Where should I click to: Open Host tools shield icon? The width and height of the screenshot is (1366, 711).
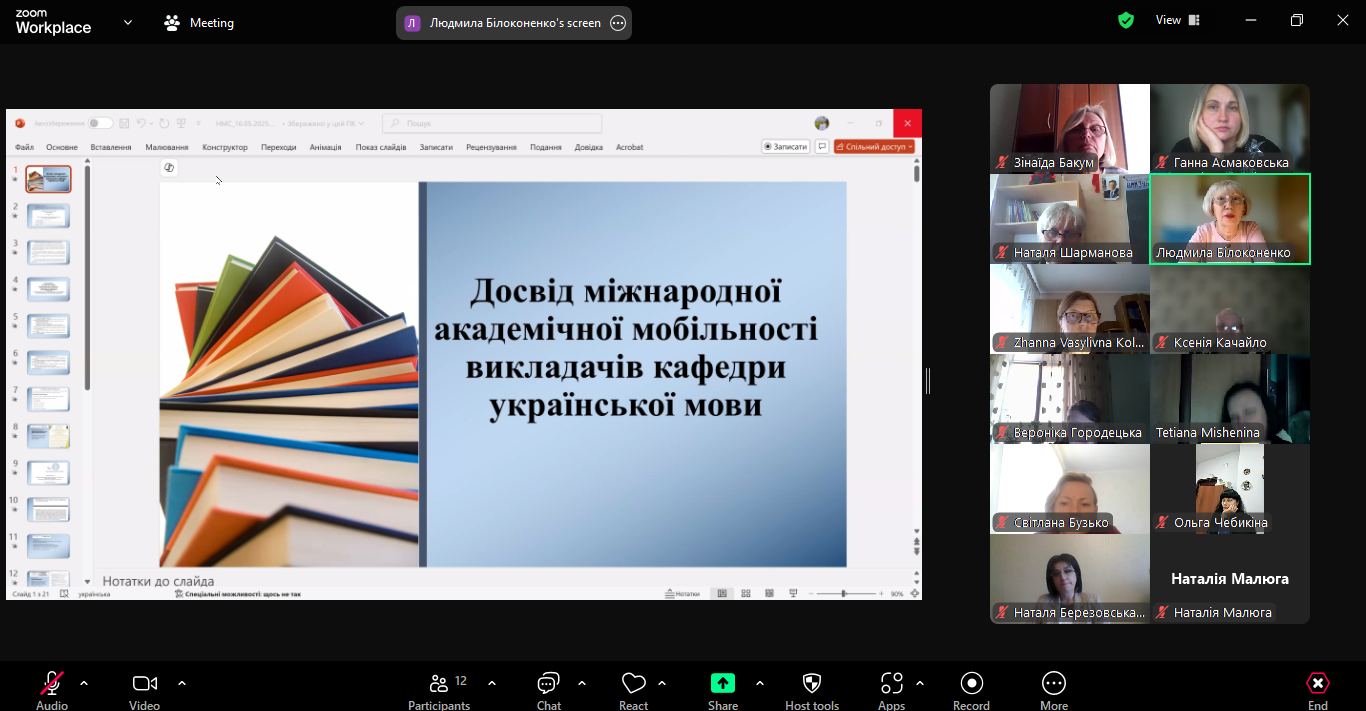click(812, 684)
